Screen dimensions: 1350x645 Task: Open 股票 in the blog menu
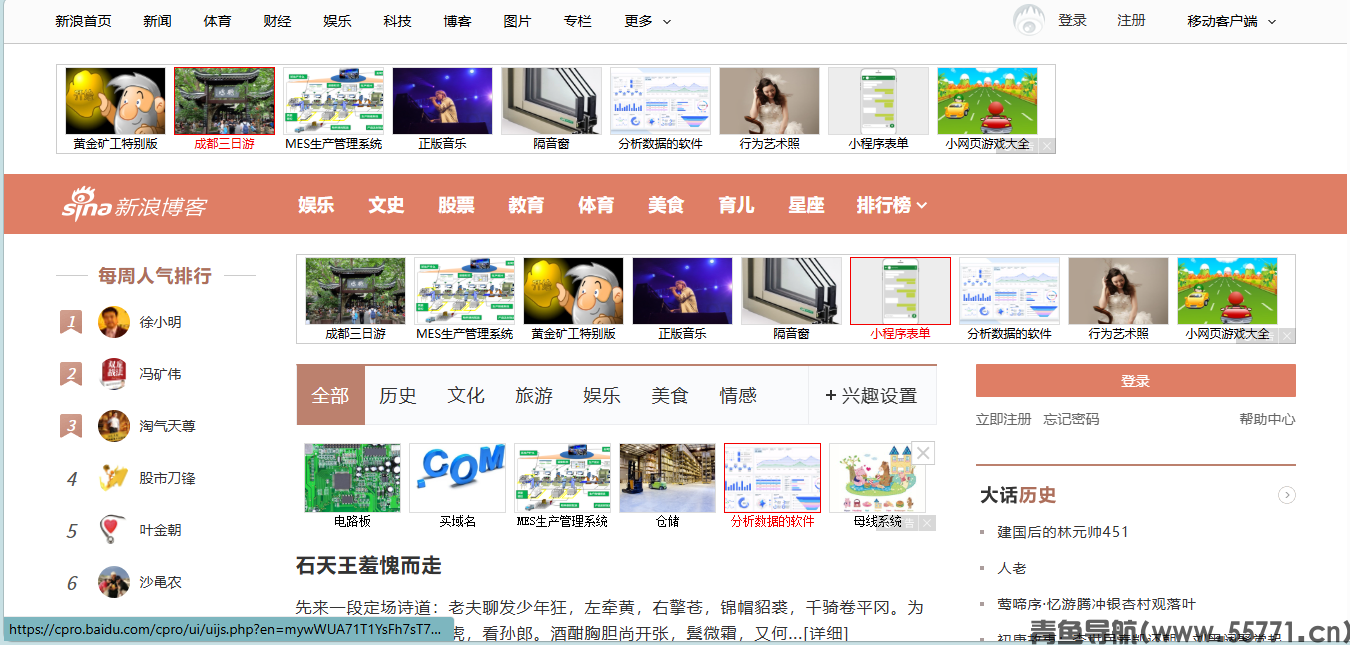[456, 205]
